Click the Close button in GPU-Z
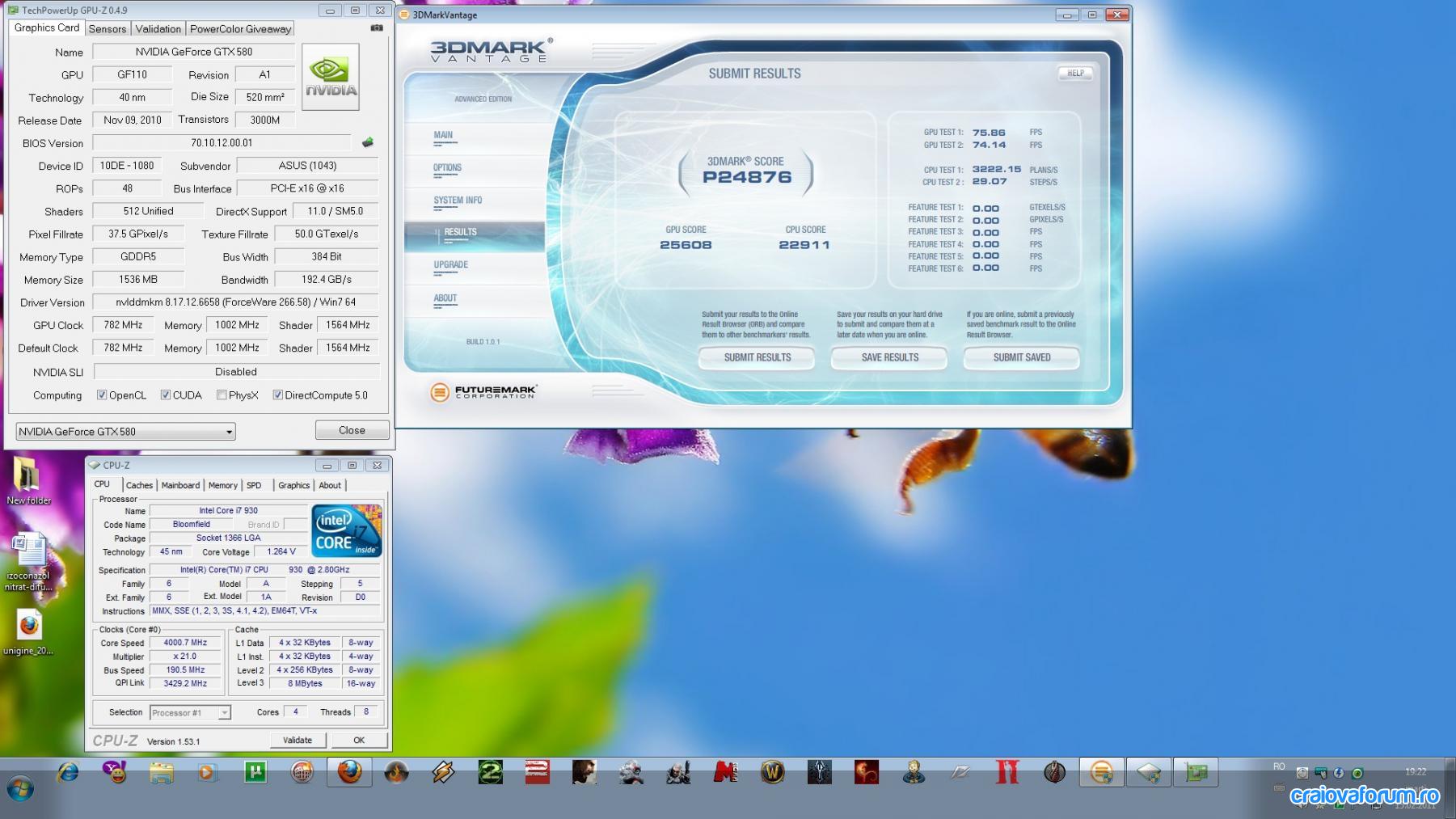Image resolution: width=1456 pixels, height=819 pixels. point(352,430)
